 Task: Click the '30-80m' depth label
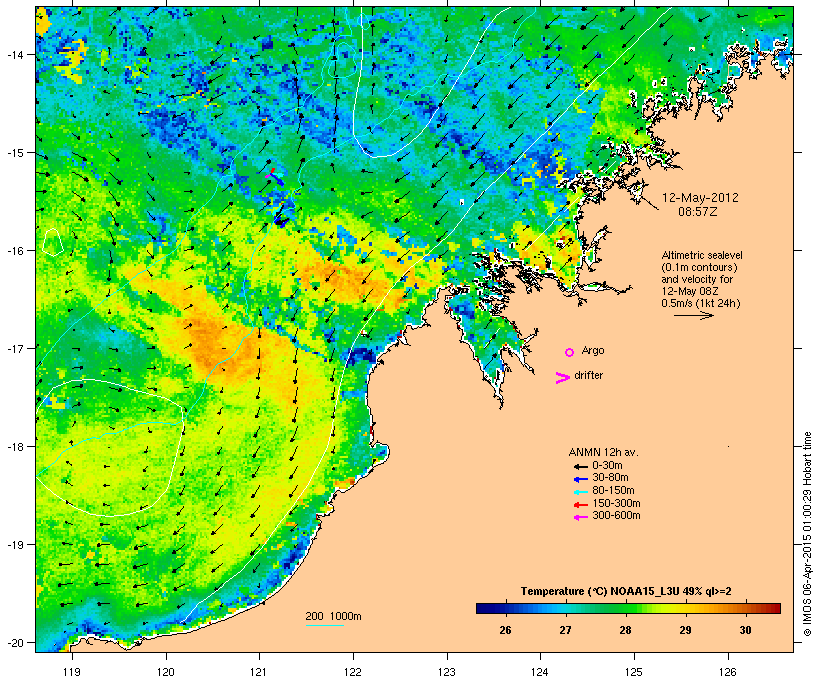coord(610,478)
